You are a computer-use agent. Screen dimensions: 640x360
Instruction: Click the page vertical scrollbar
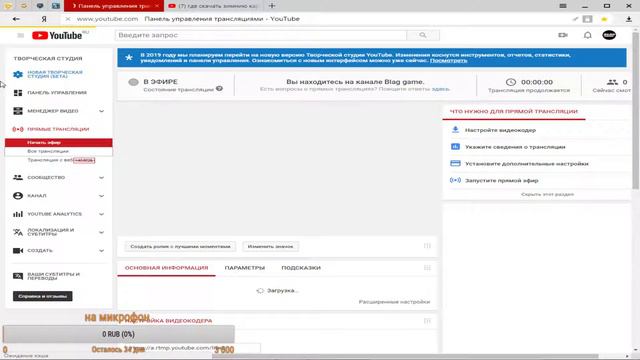[636, 110]
